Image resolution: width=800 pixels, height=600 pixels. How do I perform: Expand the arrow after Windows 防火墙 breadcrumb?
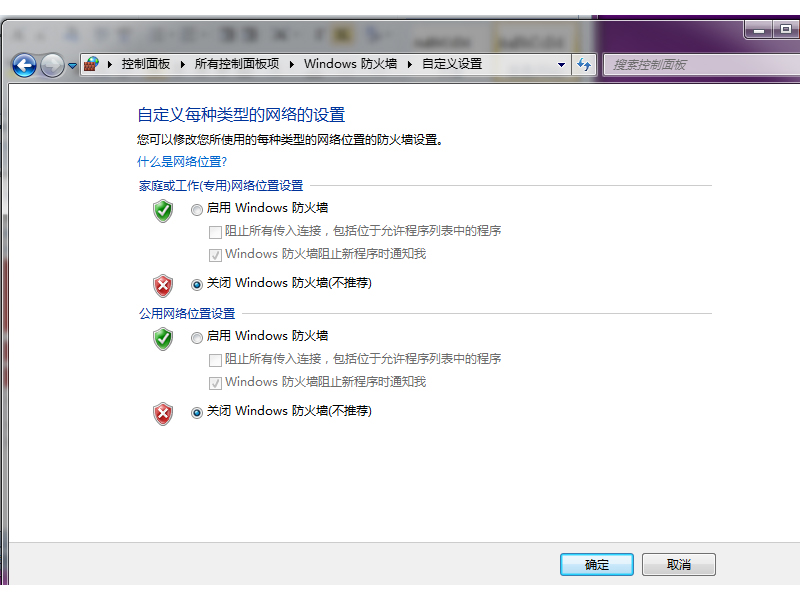[409, 64]
